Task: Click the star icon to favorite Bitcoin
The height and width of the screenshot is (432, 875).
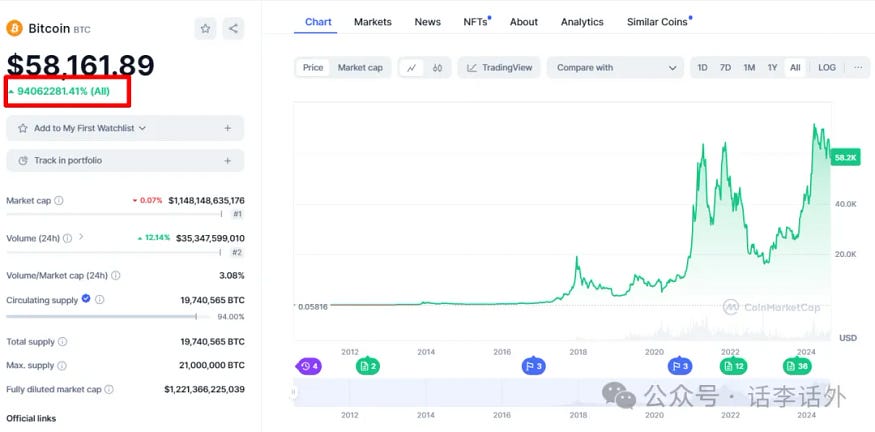Action: click(x=205, y=28)
